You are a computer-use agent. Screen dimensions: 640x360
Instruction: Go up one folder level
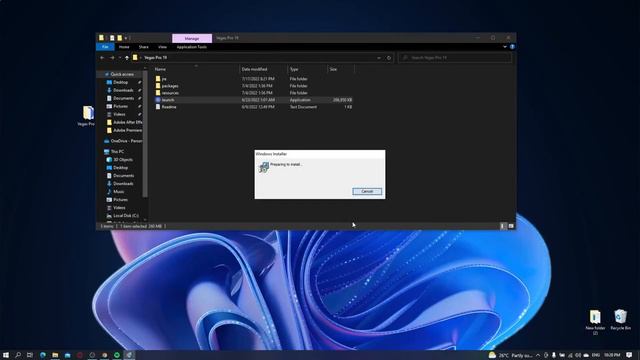point(127,58)
